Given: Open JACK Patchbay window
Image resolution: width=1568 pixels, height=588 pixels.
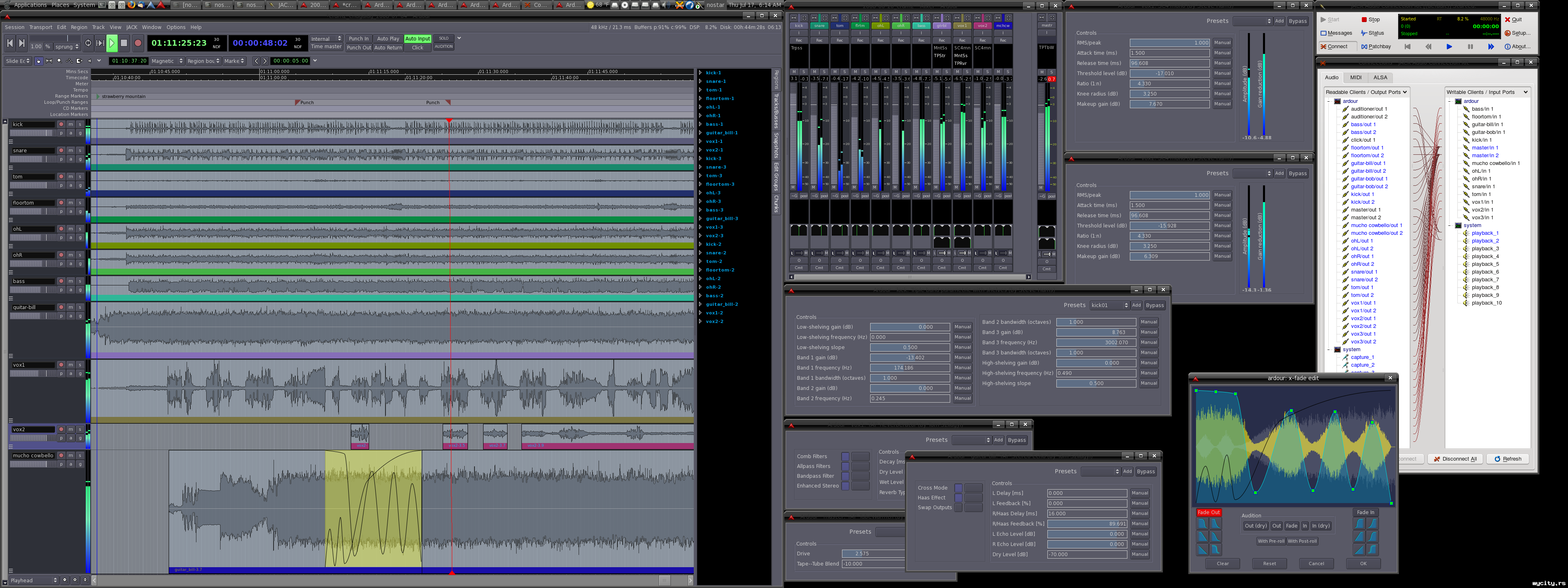Looking at the screenshot, I should [1376, 46].
